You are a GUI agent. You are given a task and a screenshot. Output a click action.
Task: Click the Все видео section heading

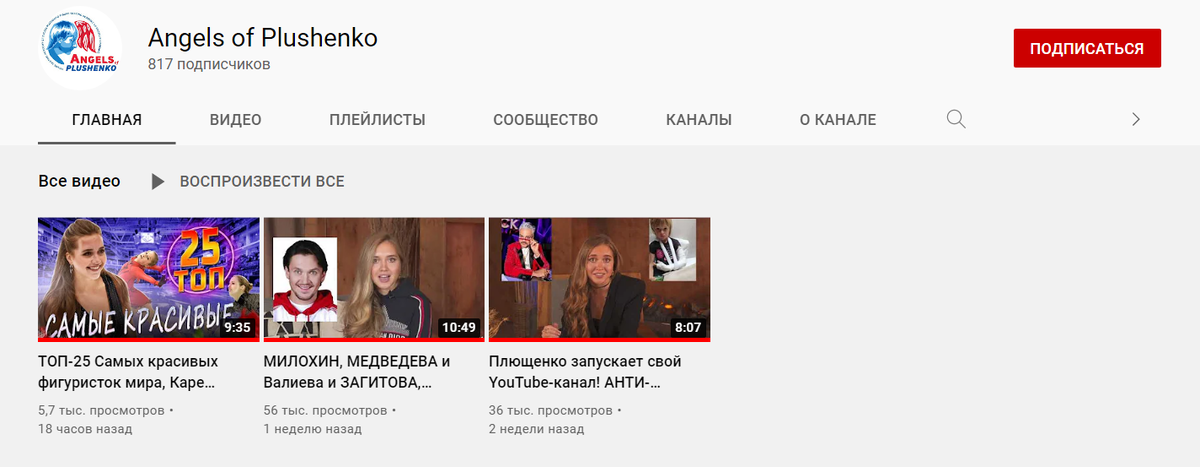pos(79,181)
